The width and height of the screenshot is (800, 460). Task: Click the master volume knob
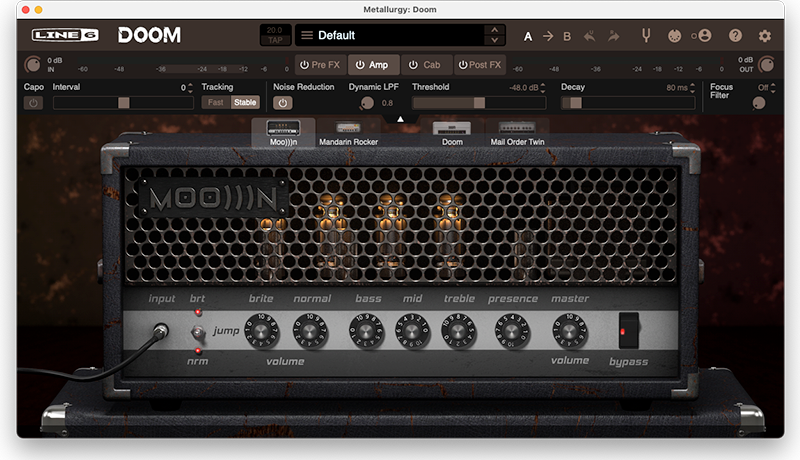pyautogui.click(x=569, y=331)
